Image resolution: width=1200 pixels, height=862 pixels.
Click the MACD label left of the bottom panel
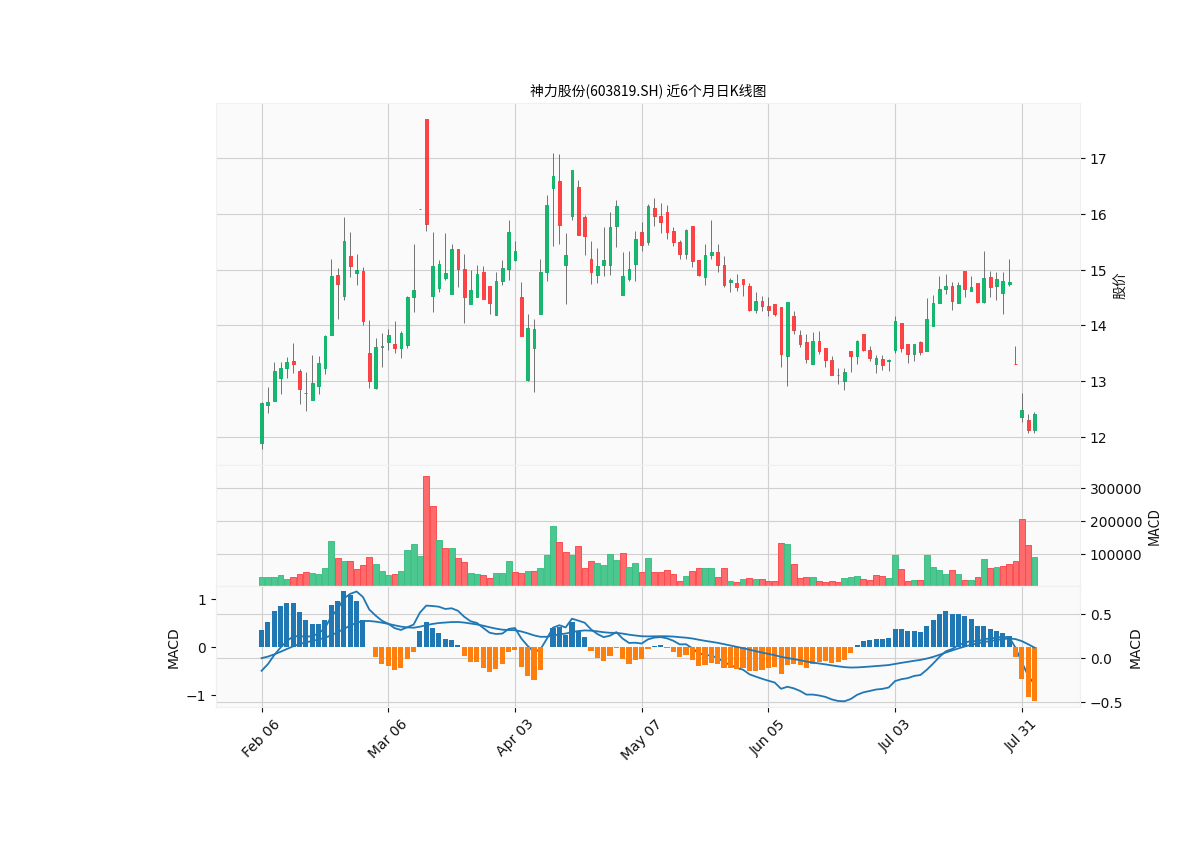pos(174,648)
